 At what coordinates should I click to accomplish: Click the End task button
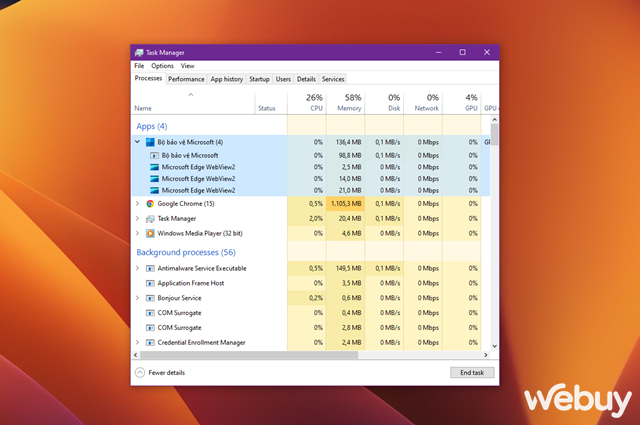[472, 372]
